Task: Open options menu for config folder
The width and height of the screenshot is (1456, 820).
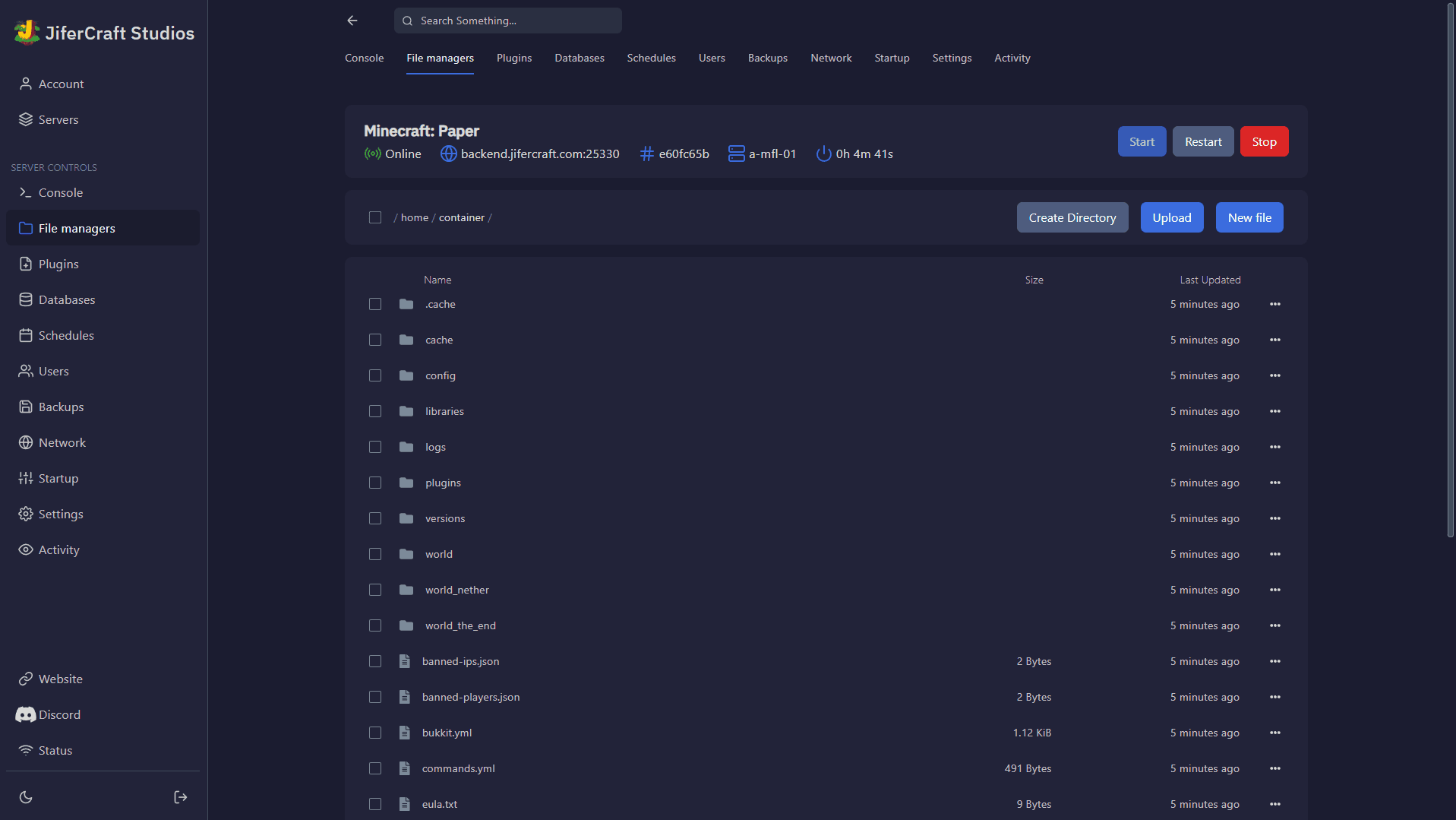Action: click(1274, 375)
